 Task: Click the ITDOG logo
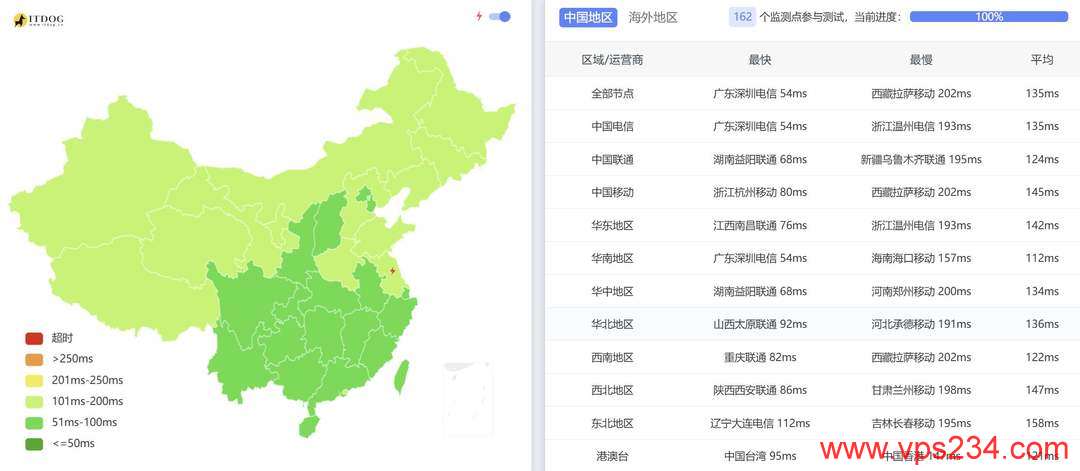tap(39, 20)
